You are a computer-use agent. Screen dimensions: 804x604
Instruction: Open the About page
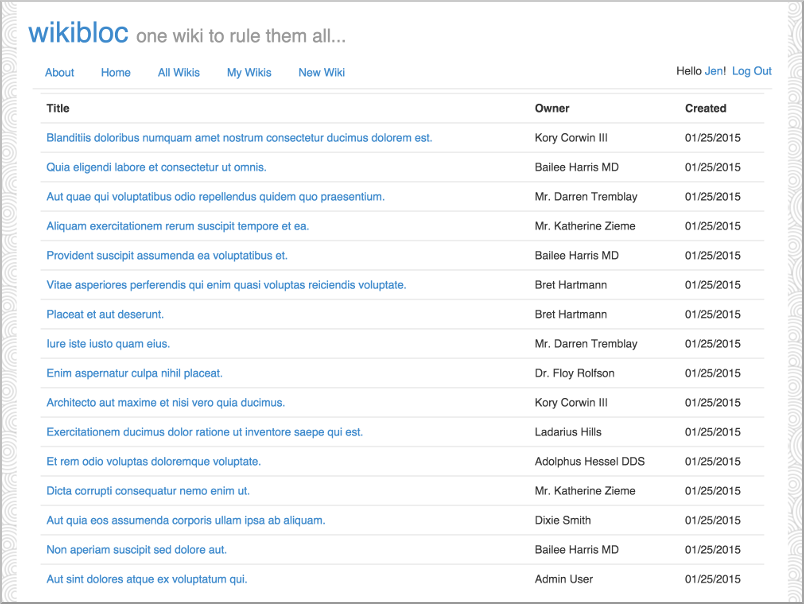point(59,73)
